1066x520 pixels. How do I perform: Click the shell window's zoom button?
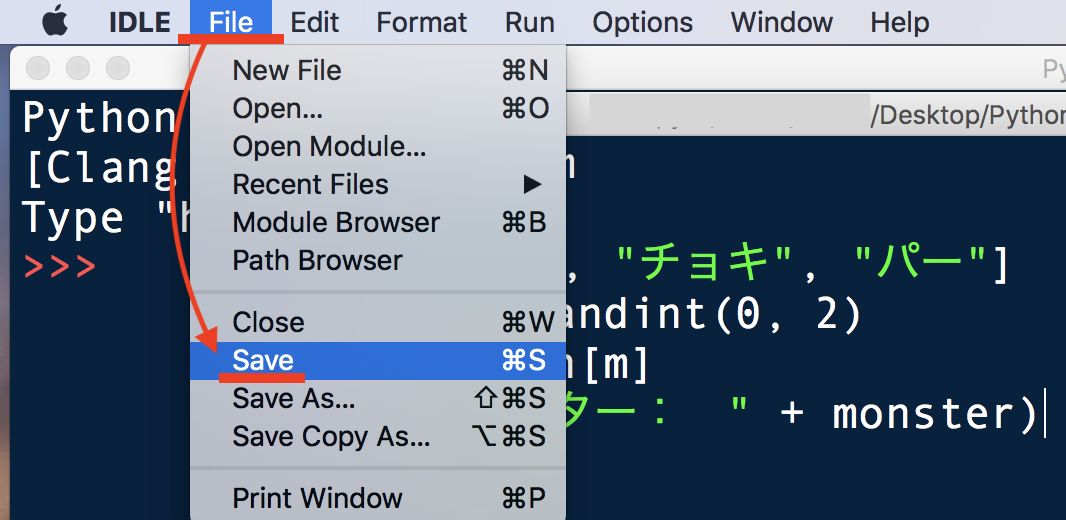(x=118, y=68)
